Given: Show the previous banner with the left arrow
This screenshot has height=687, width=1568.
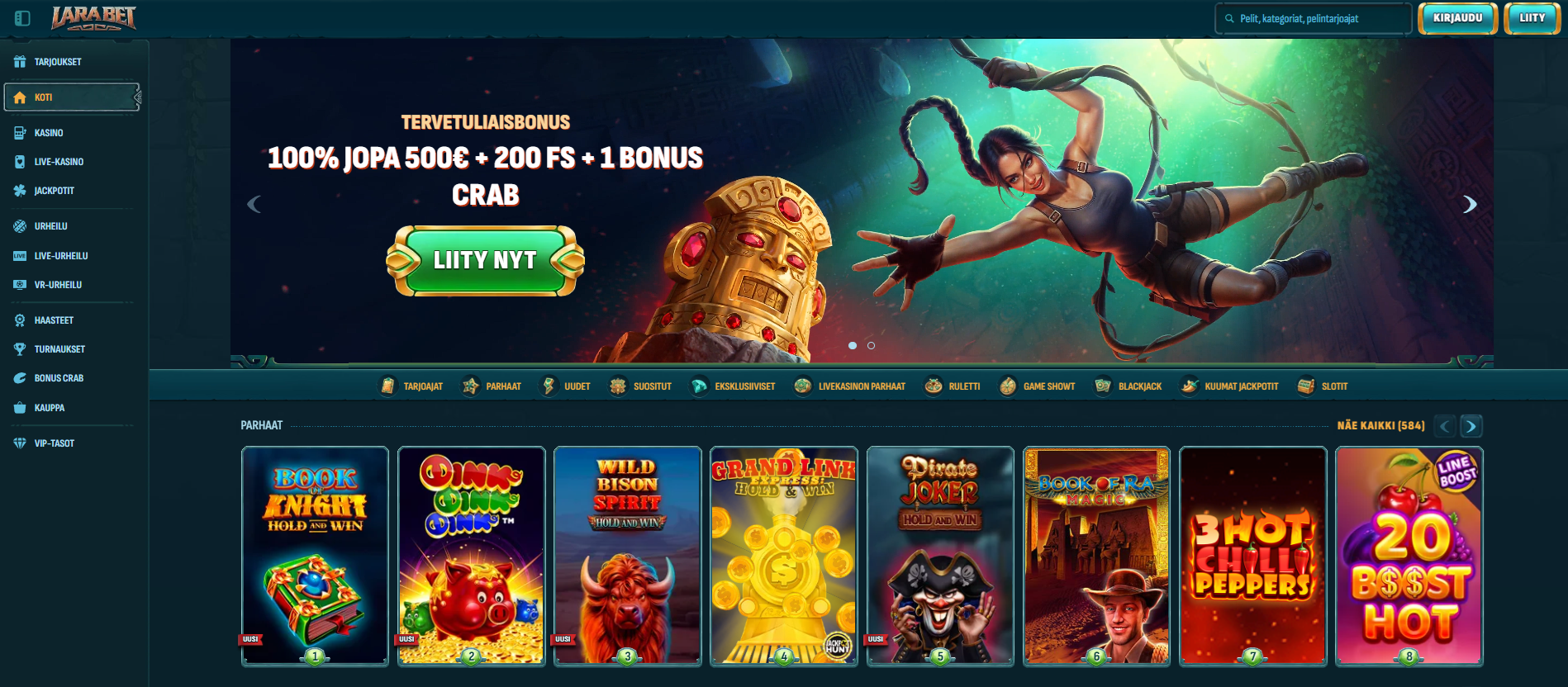Looking at the screenshot, I should click(x=254, y=204).
